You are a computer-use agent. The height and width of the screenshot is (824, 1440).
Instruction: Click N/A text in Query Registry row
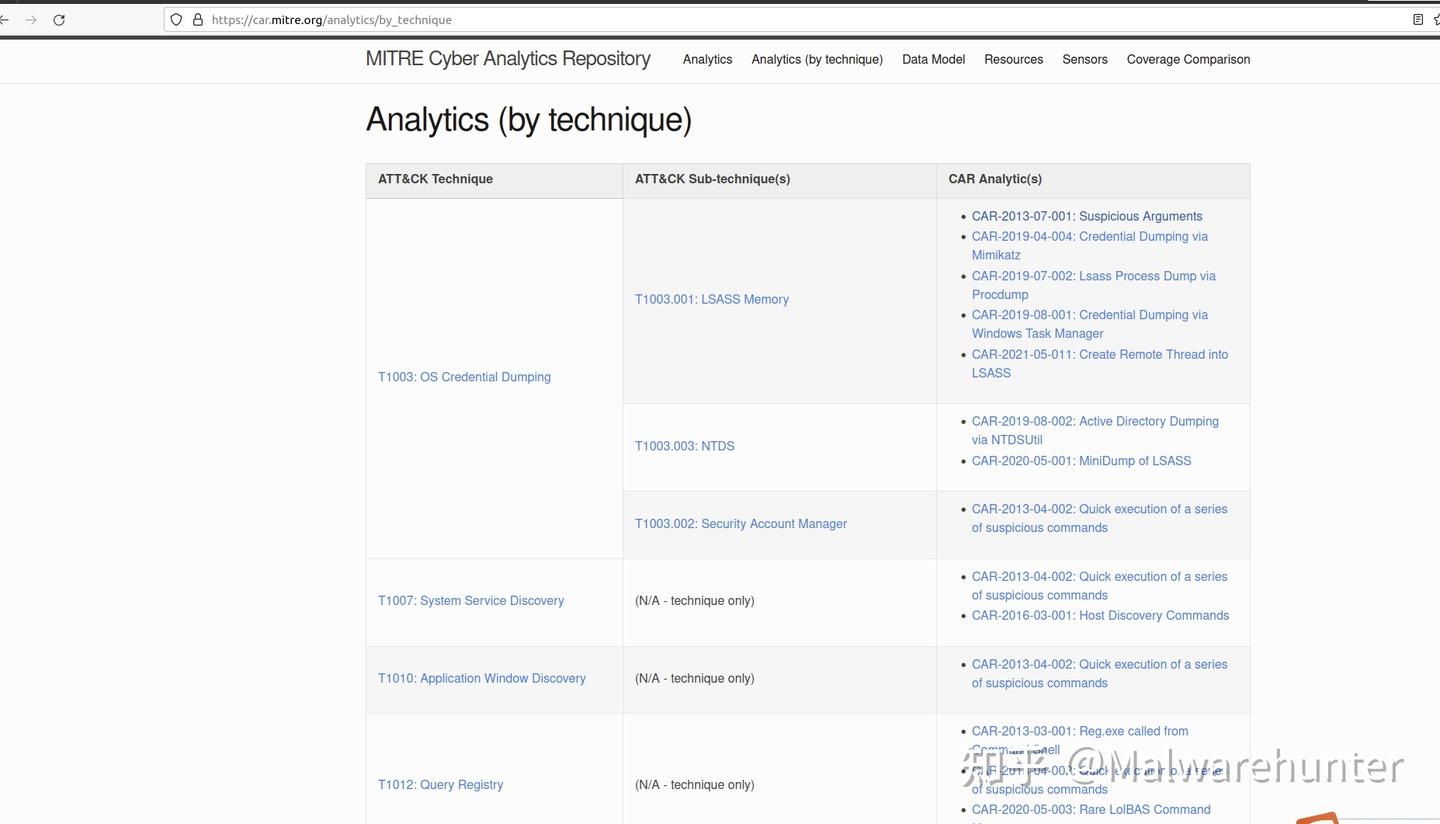coord(694,785)
